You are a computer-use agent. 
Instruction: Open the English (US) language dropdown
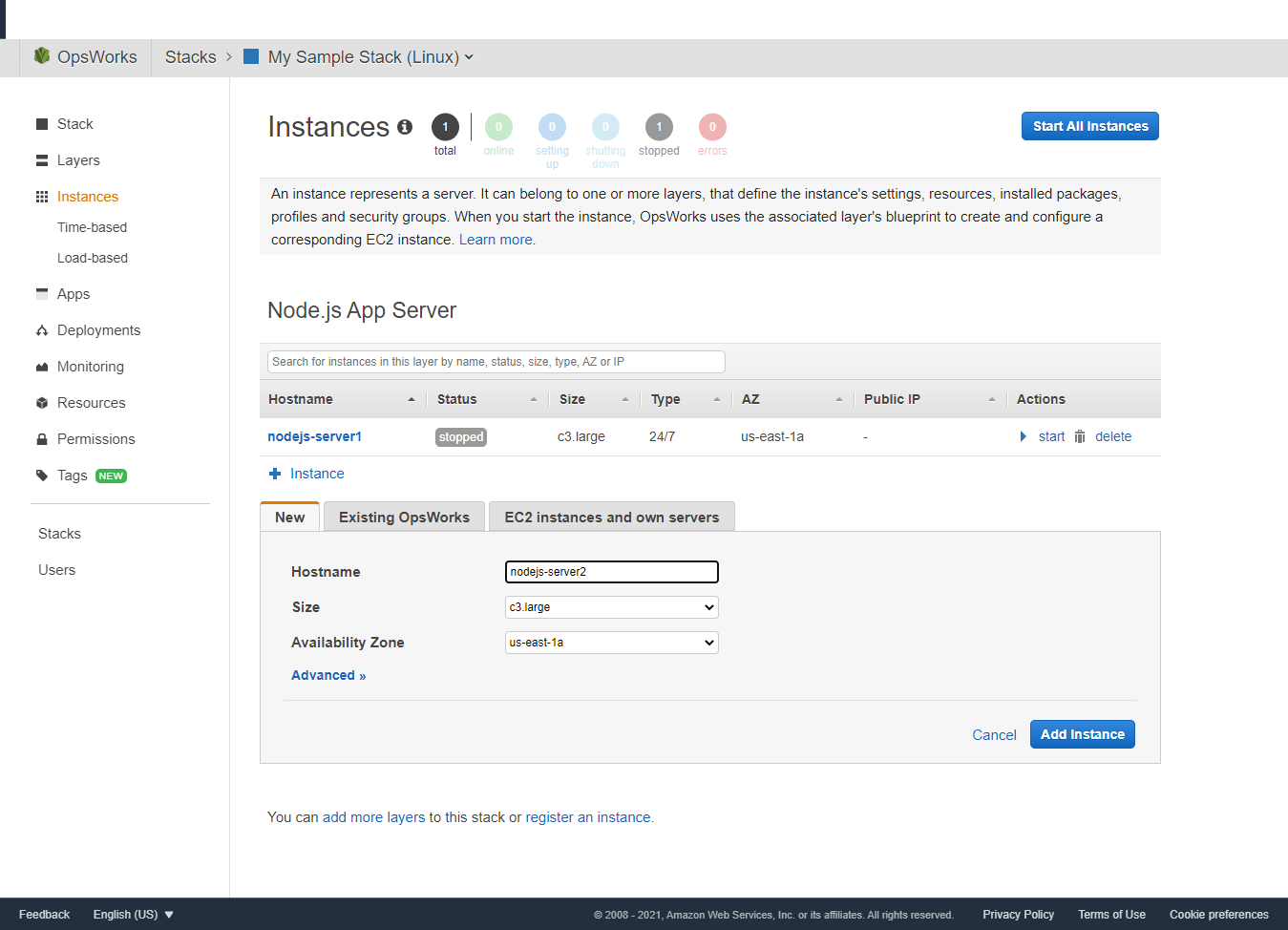point(134,915)
